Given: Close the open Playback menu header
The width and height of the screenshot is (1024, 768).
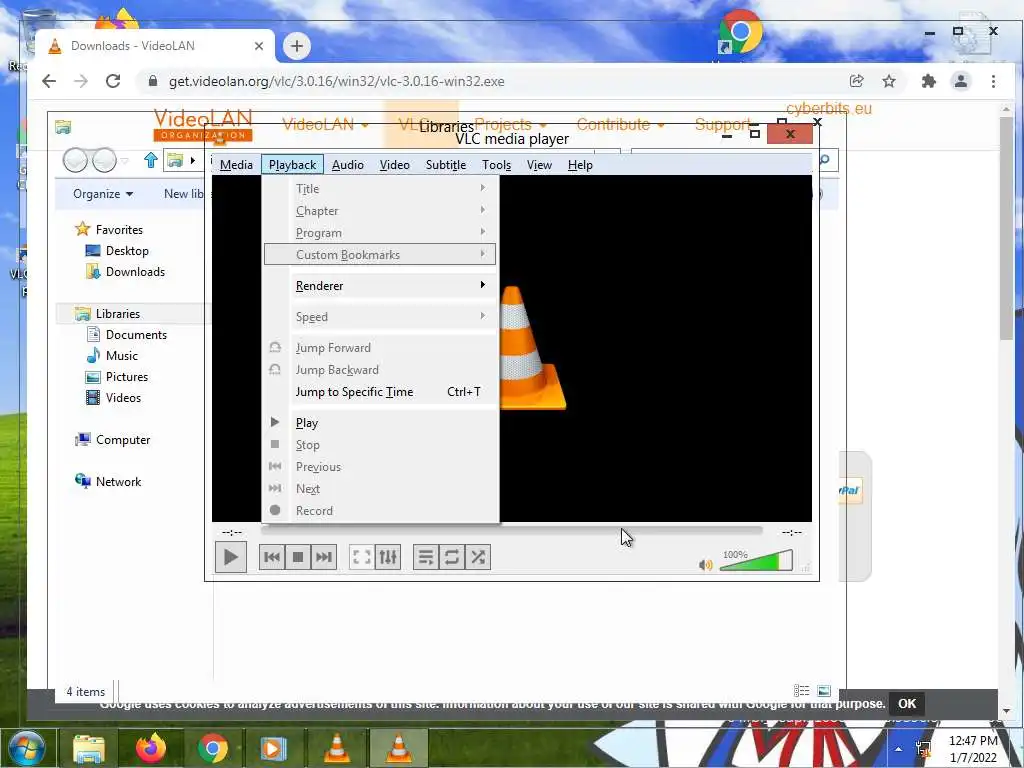Looking at the screenshot, I should (292, 165).
